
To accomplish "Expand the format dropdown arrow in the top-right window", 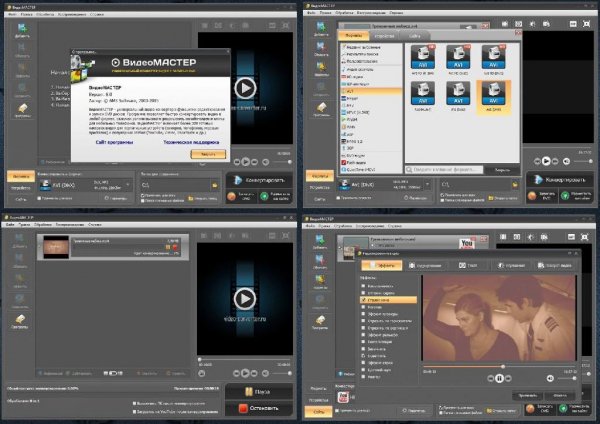I will (427, 185).
